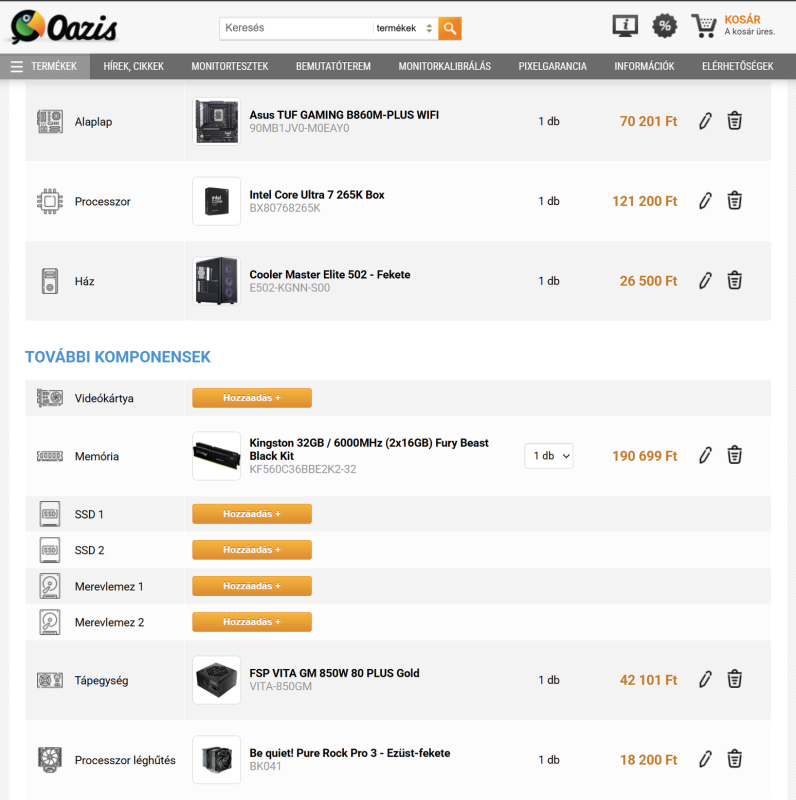Click the Be quiet! cooler thumbnail

(x=216, y=760)
